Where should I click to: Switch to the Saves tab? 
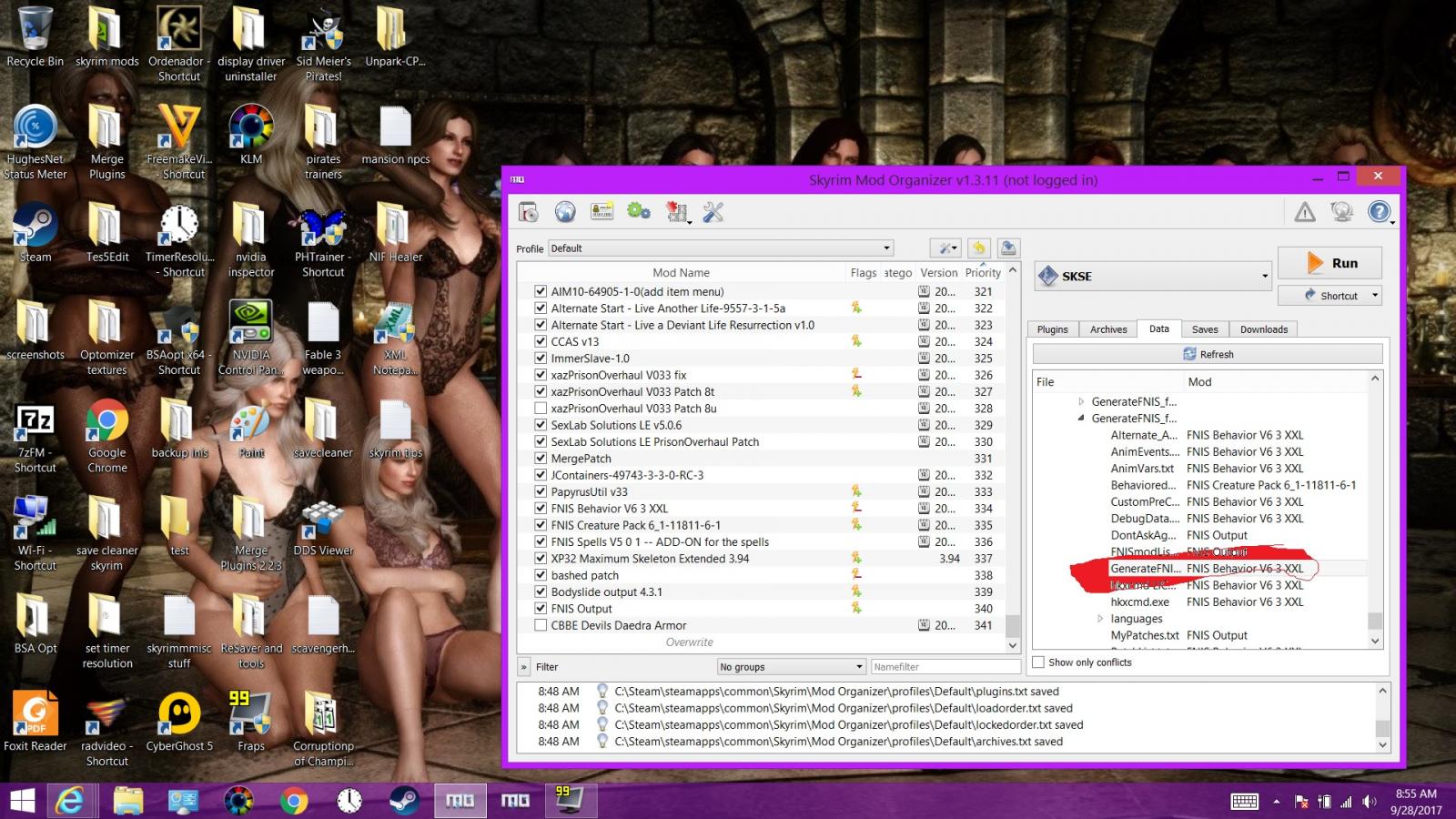(x=1205, y=329)
